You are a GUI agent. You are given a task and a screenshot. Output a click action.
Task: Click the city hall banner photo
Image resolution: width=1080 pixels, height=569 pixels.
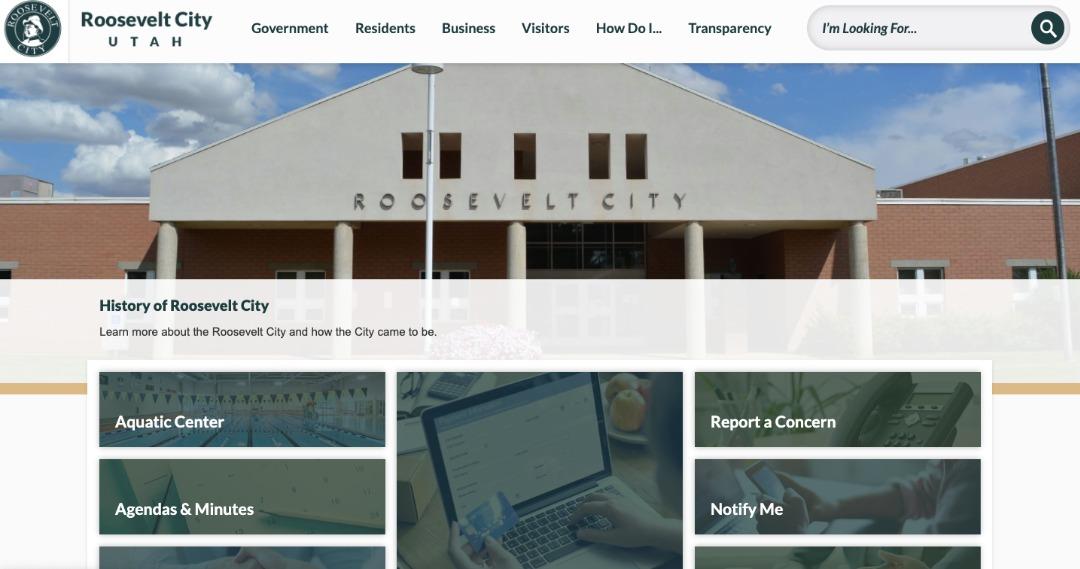(540, 171)
